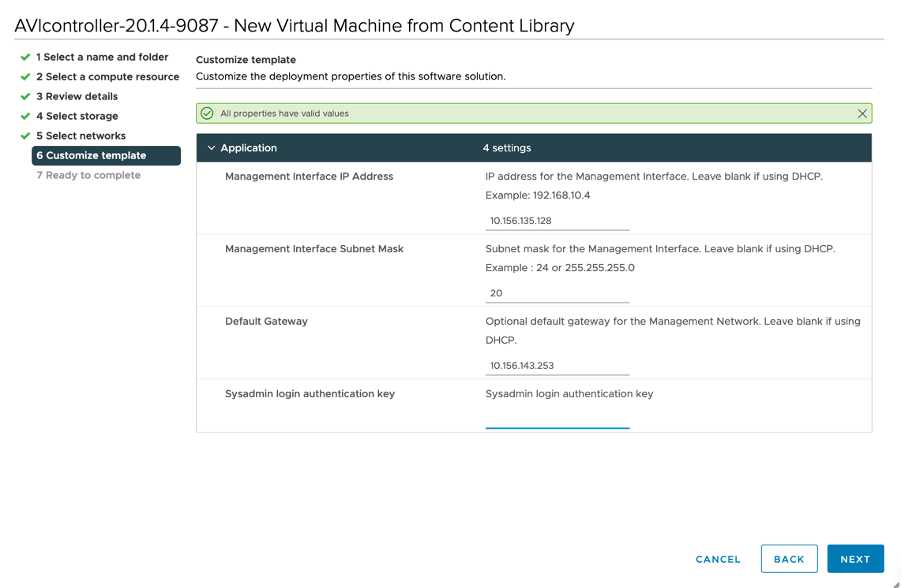This screenshot has width=902, height=588.
Task: Click checkmark beside Select a name and folder
Action: click(25, 57)
